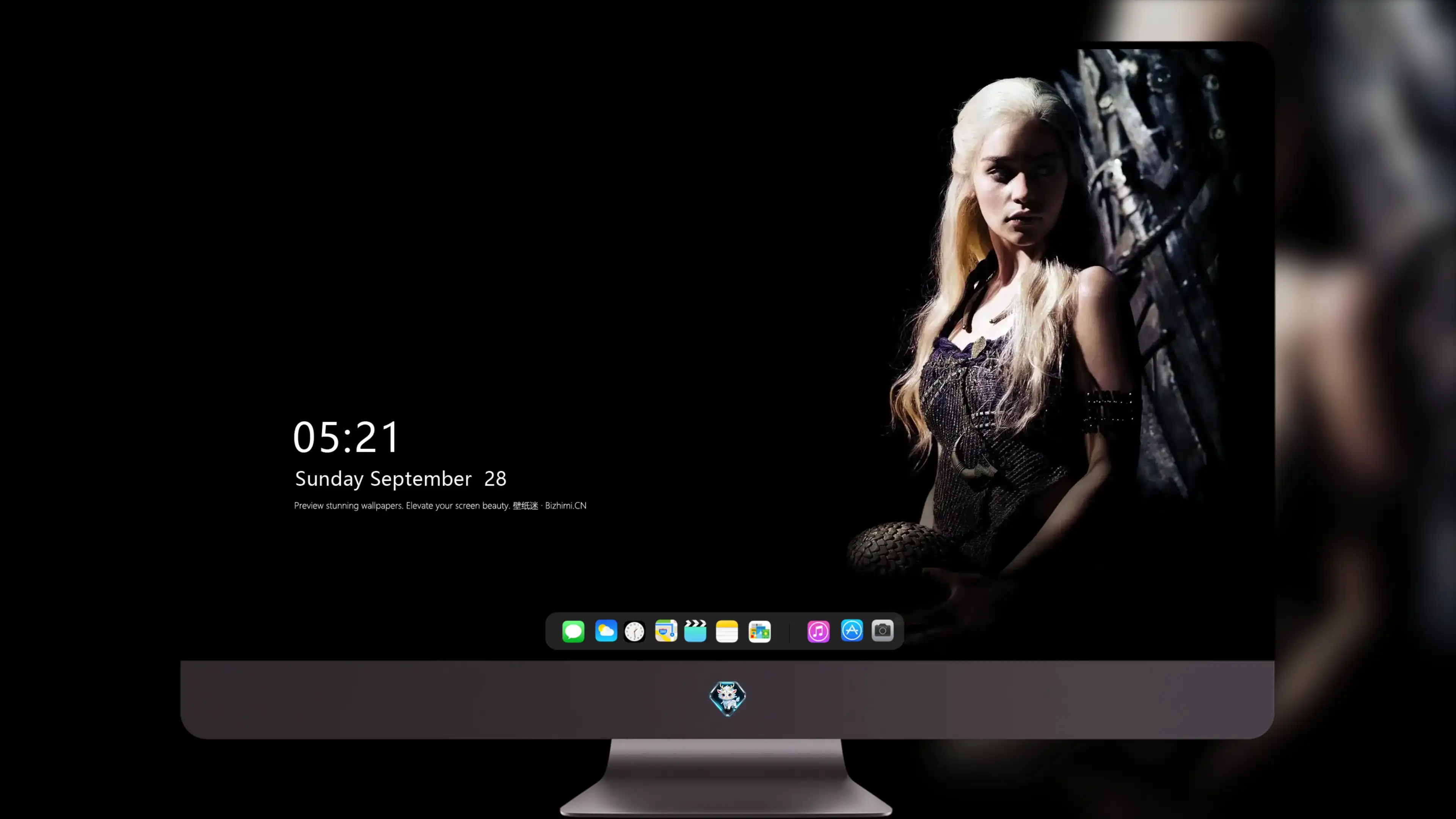This screenshot has height=819, width=1456.
Task: Open the Weather app in the dock
Action: coord(606,631)
